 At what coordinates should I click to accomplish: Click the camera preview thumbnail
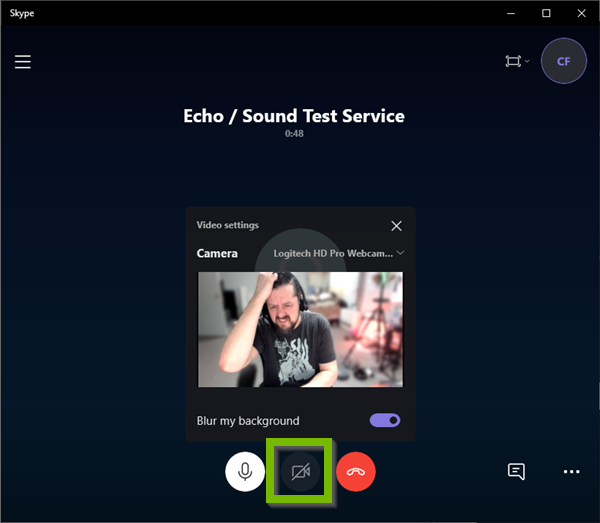(x=300, y=329)
